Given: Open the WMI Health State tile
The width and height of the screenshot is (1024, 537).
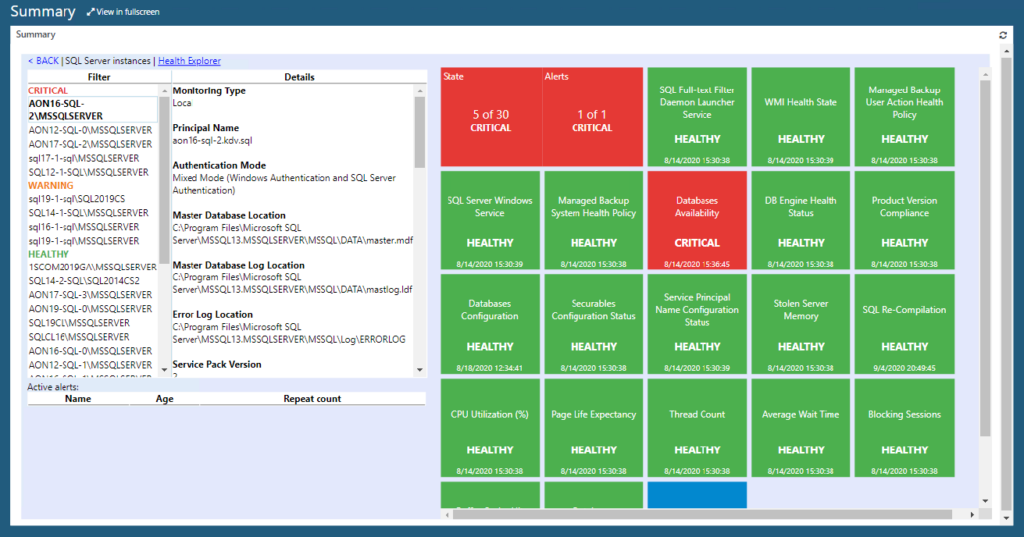Looking at the screenshot, I should [801, 117].
